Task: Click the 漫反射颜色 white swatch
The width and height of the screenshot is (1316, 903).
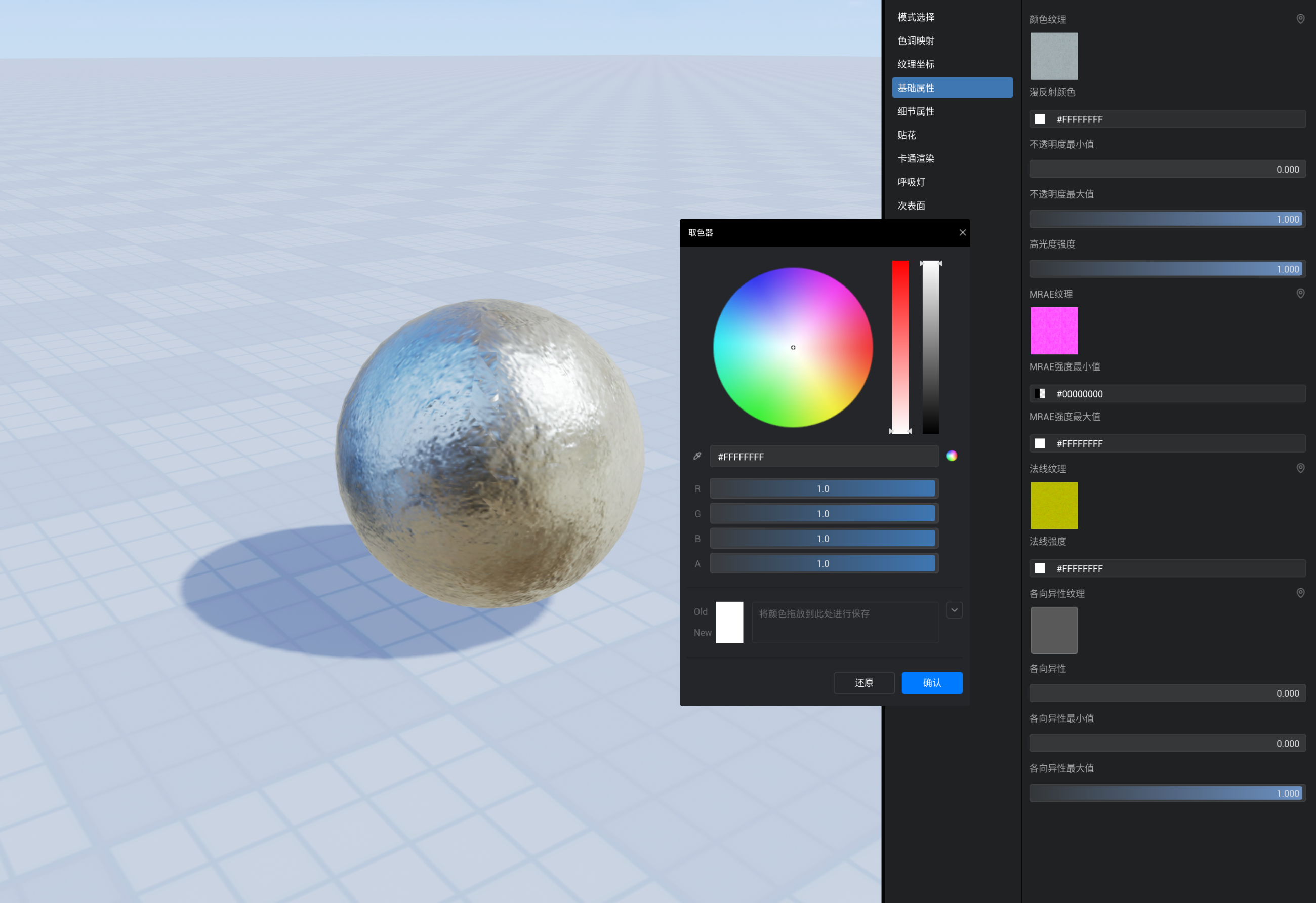Action: 1040,119
